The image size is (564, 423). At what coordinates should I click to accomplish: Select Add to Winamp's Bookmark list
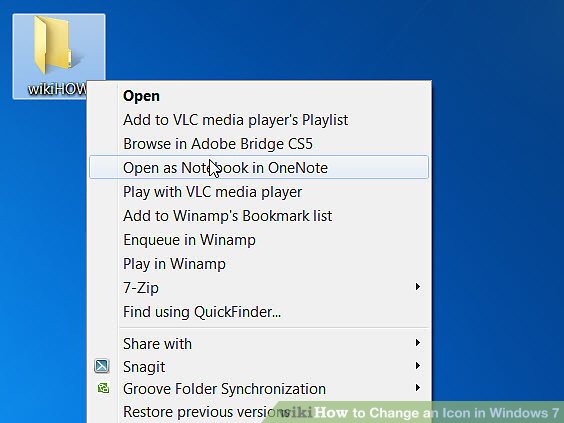[259, 216]
